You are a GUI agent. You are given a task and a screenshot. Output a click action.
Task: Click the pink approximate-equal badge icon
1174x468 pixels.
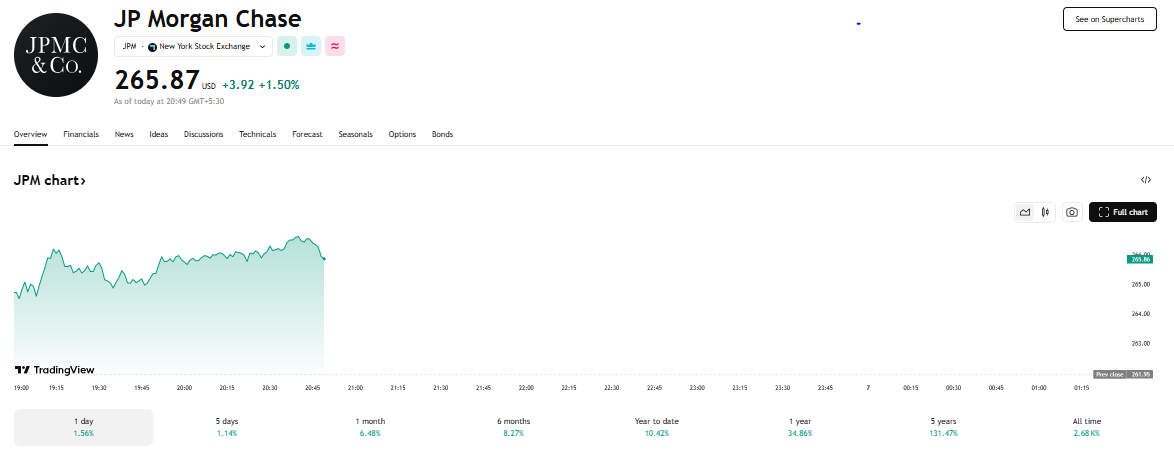coord(335,46)
